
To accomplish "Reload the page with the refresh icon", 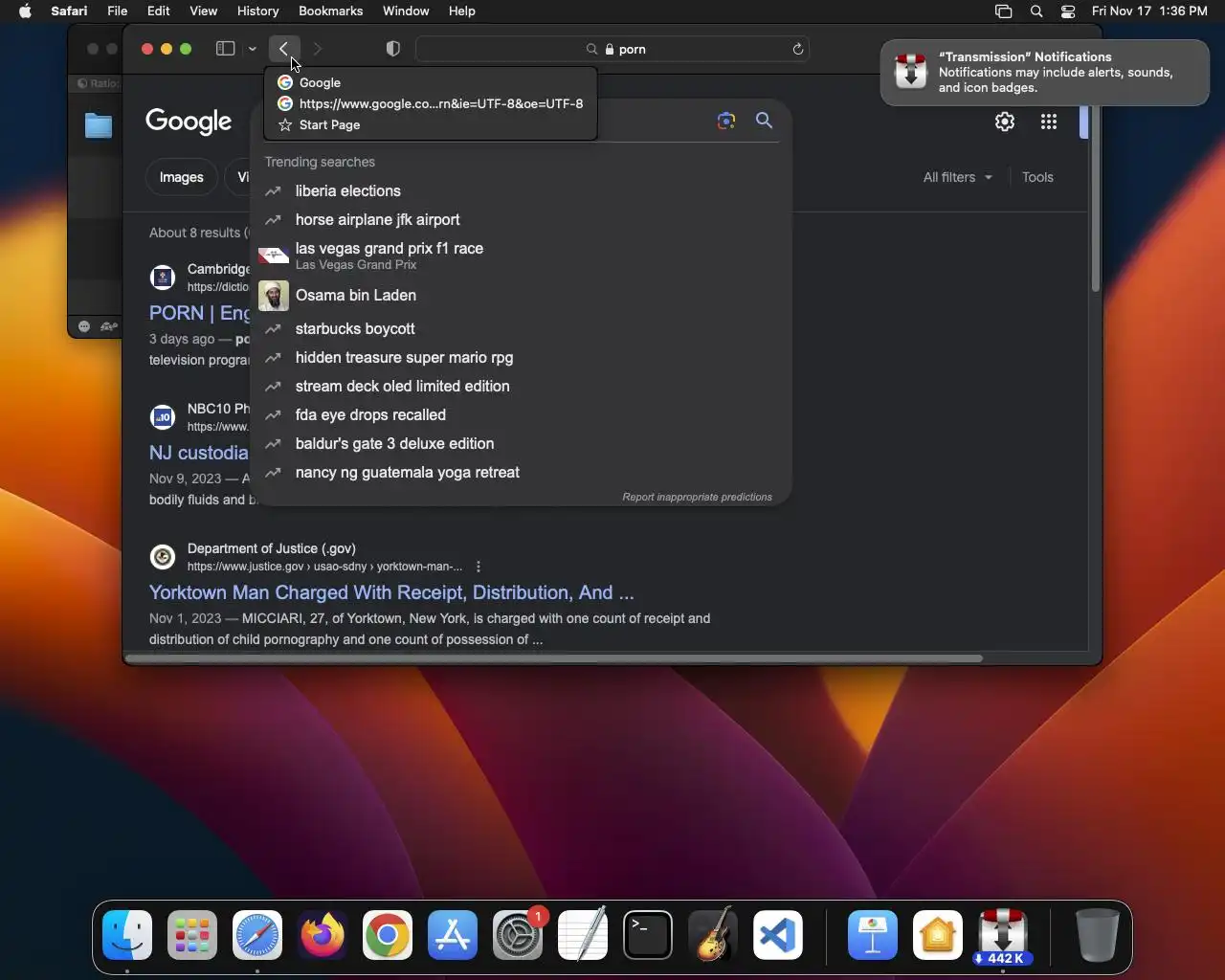I will pyautogui.click(x=797, y=49).
